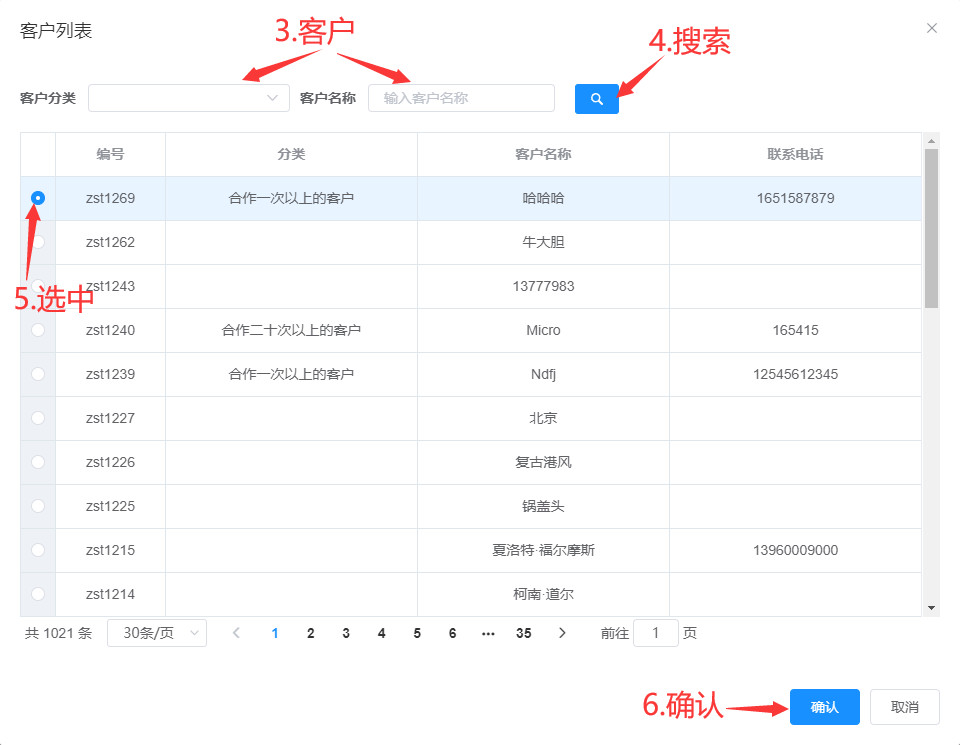This screenshot has width=960, height=745.
Task: Select radio button for zst1262 row
Action: coord(38,242)
